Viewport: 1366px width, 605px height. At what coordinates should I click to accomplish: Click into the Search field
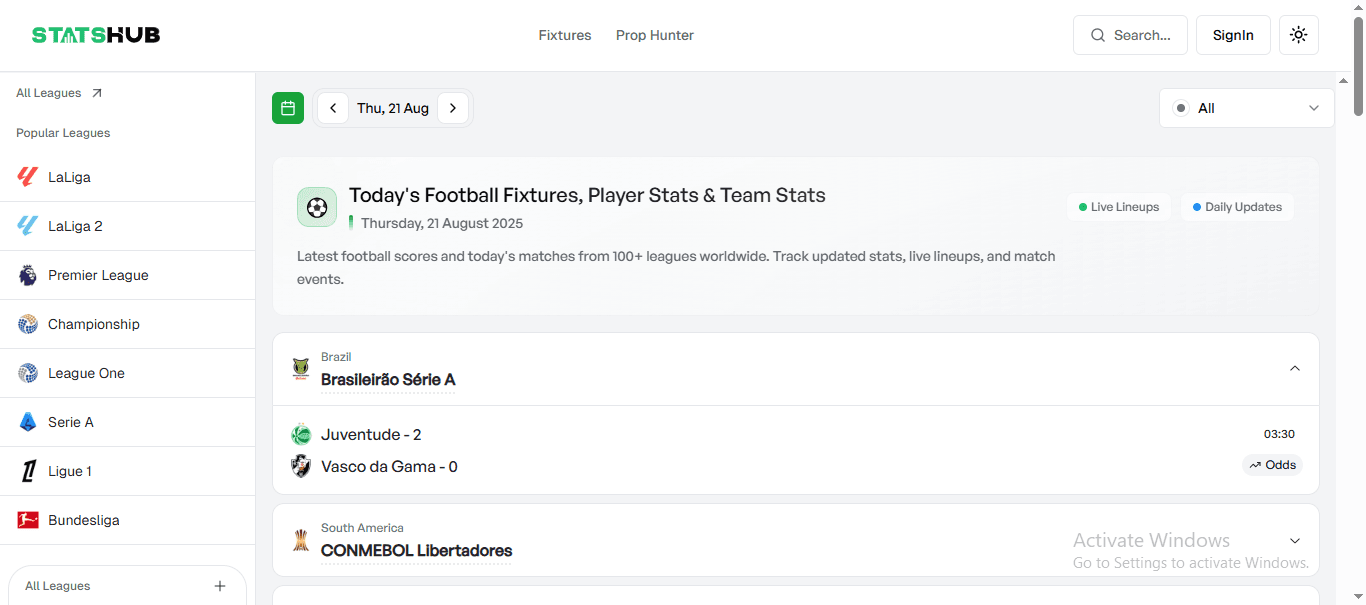click(x=1130, y=35)
